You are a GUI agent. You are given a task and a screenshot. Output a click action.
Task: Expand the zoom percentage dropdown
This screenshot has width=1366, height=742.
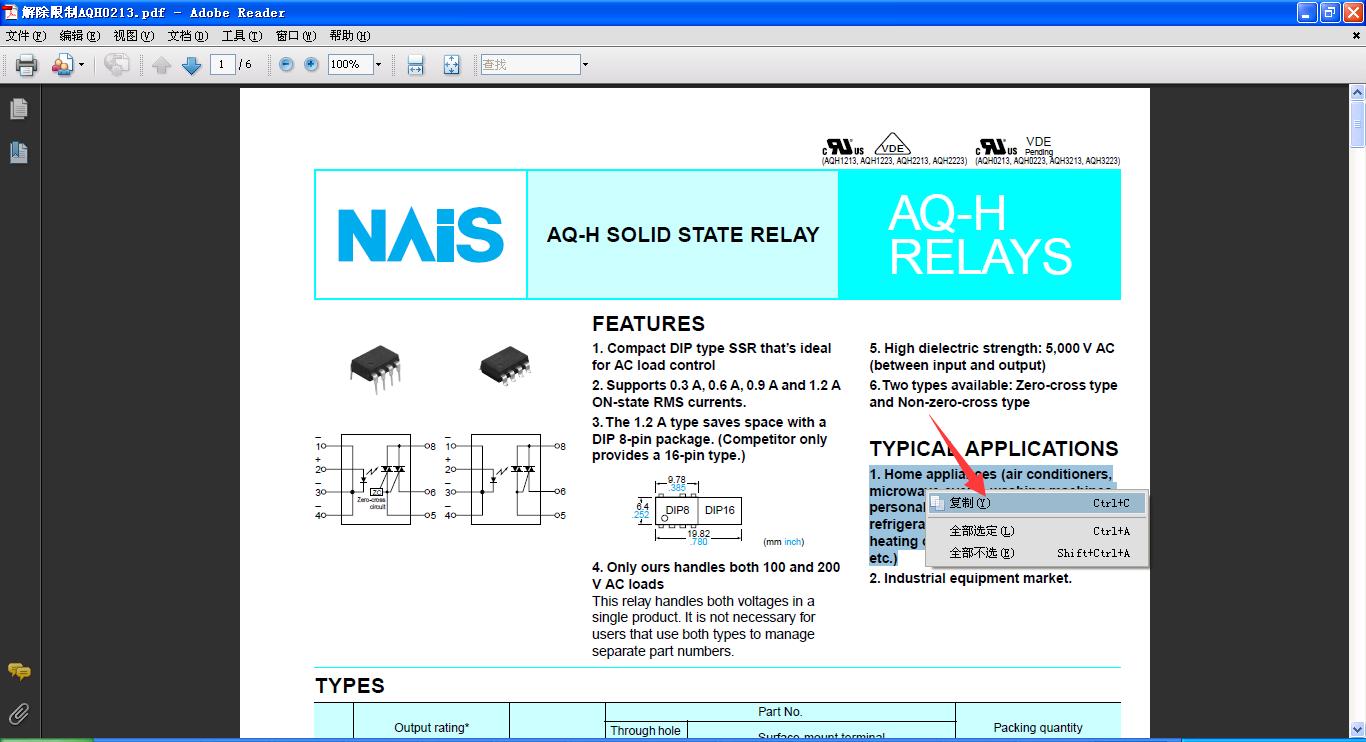tap(378, 65)
